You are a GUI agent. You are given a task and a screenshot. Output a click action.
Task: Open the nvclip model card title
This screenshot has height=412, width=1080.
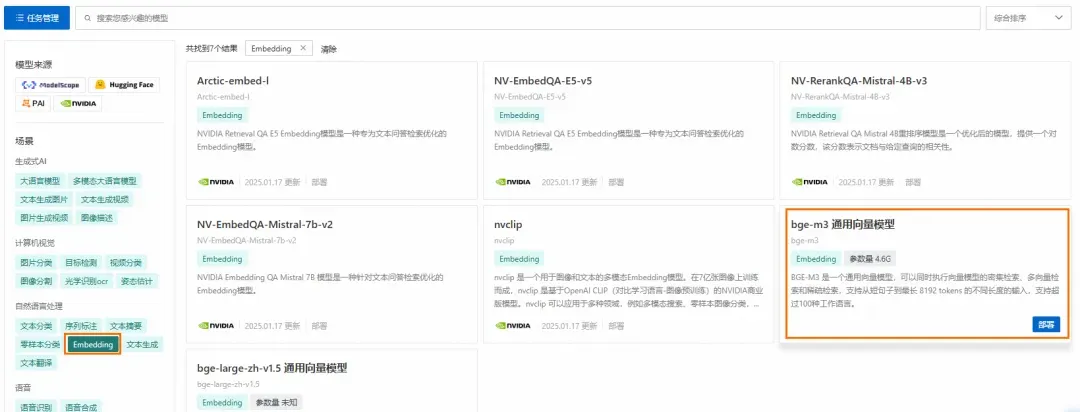click(508, 225)
